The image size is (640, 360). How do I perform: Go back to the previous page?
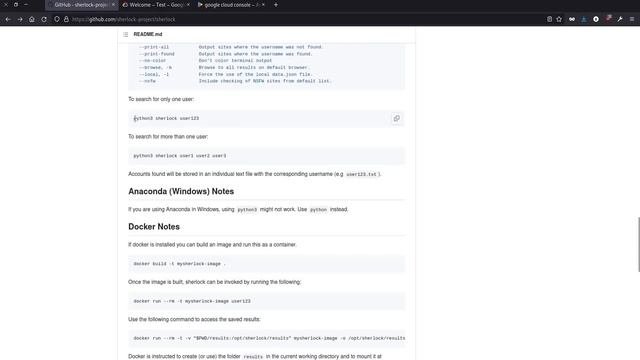[8, 19]
